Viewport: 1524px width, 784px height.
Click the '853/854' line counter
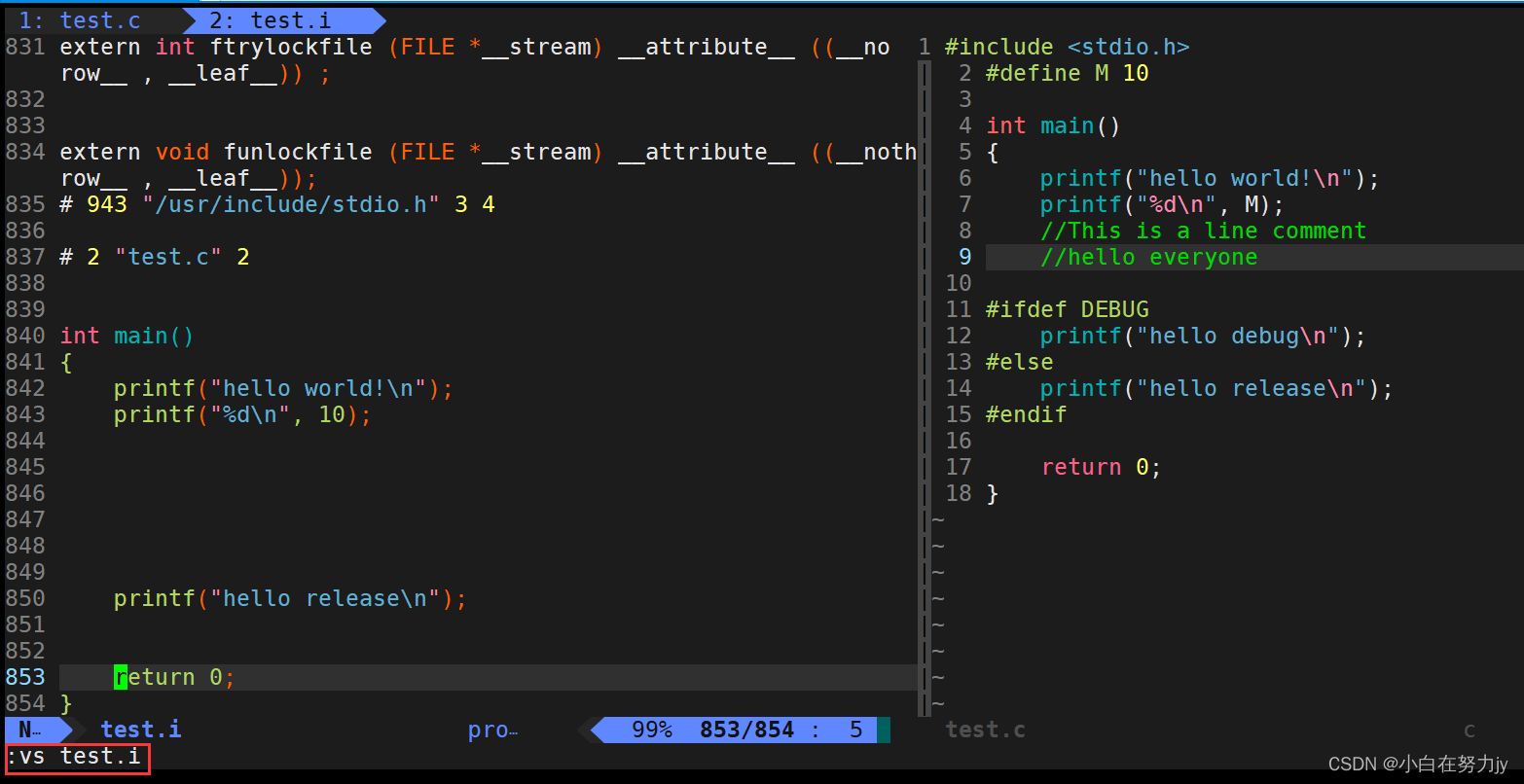[x=746, y=730]
